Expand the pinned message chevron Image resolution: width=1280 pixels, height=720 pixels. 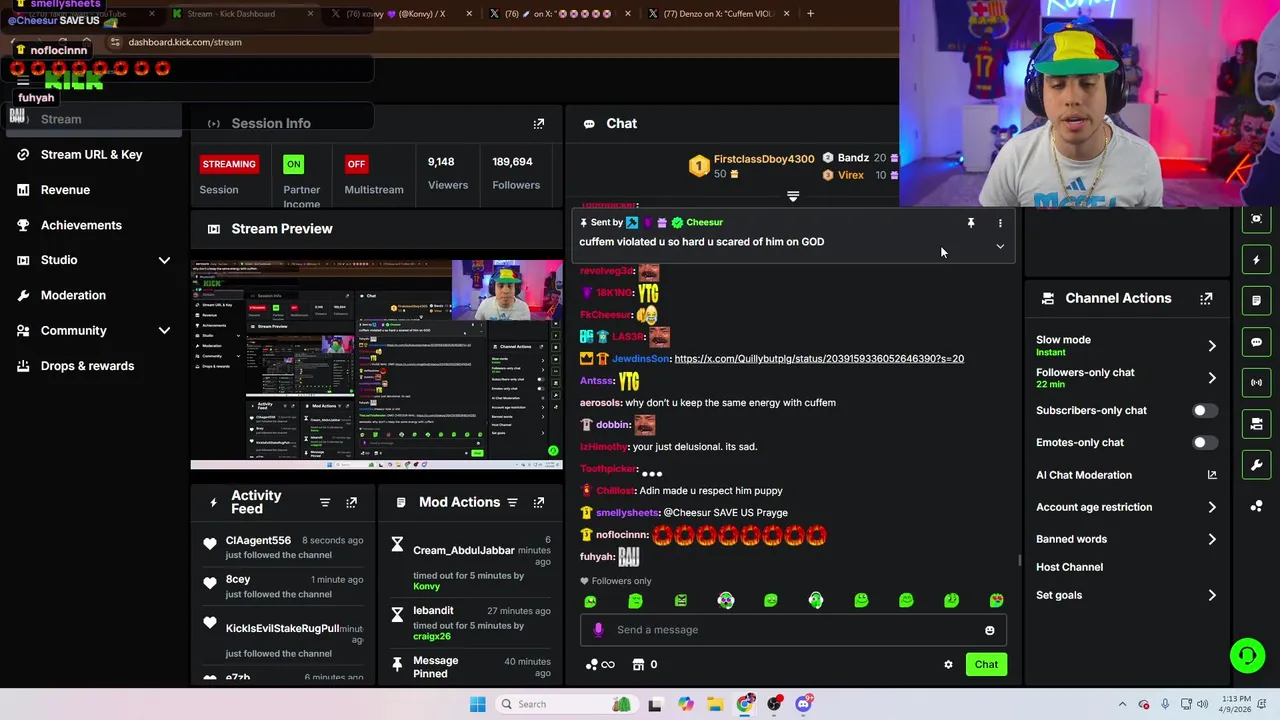click(x=1000, y=246)
